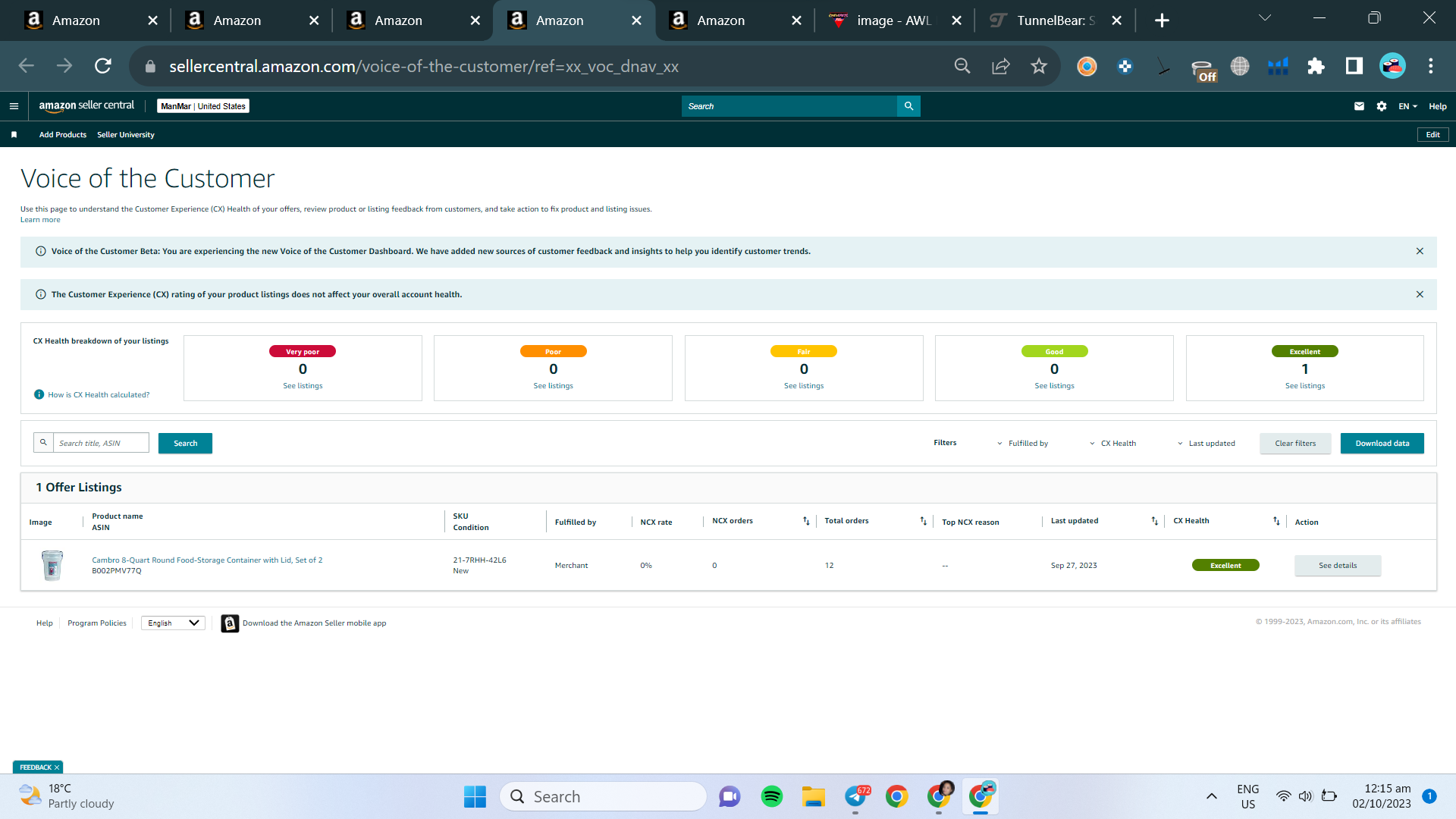This screenshot has height=819, width=1456.
Task: Sort by Total orders column arrows
Action: coord(923,521)
